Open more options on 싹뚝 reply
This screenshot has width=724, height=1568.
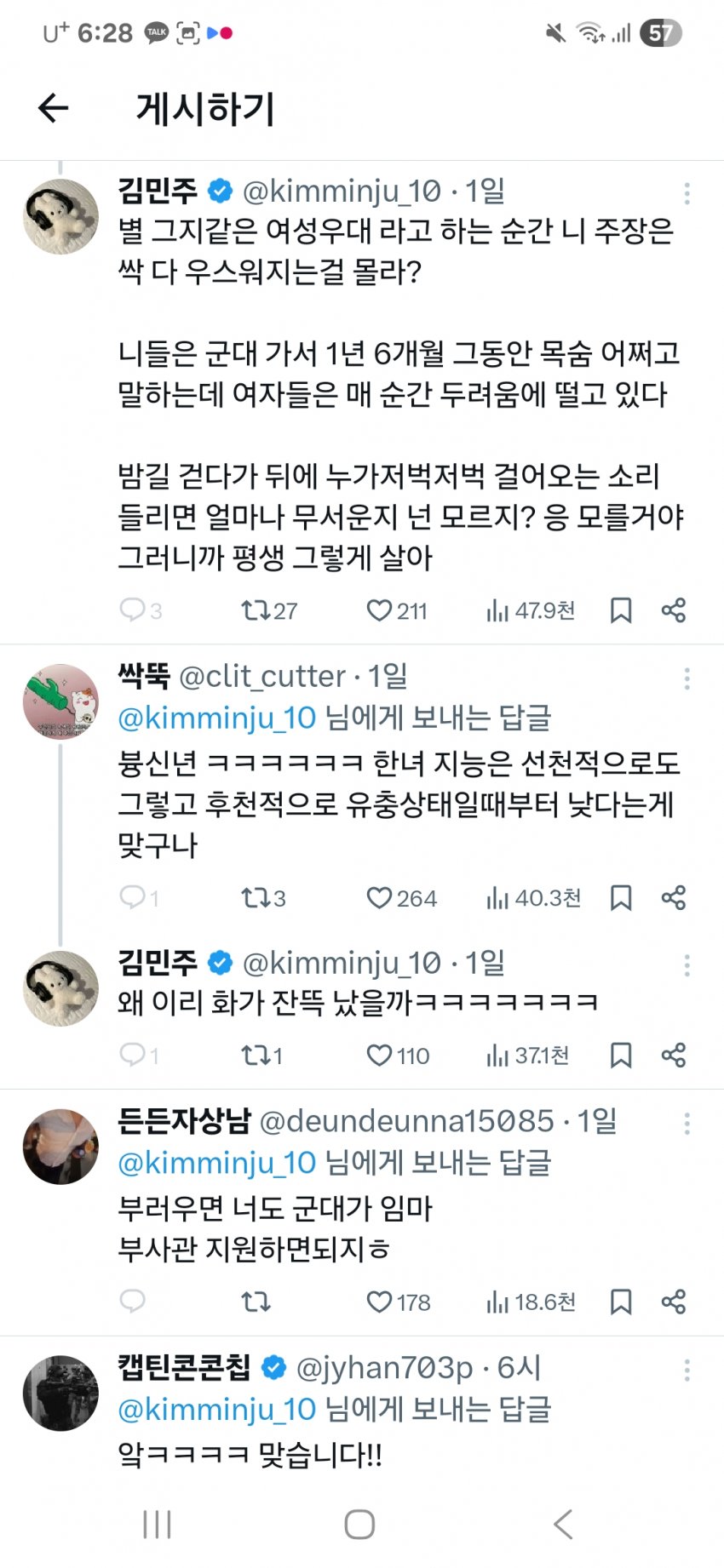(687, 678)
